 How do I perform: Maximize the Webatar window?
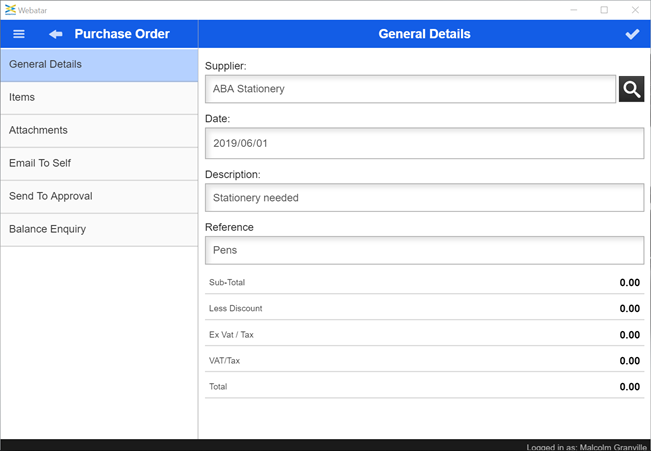(604, 10)
